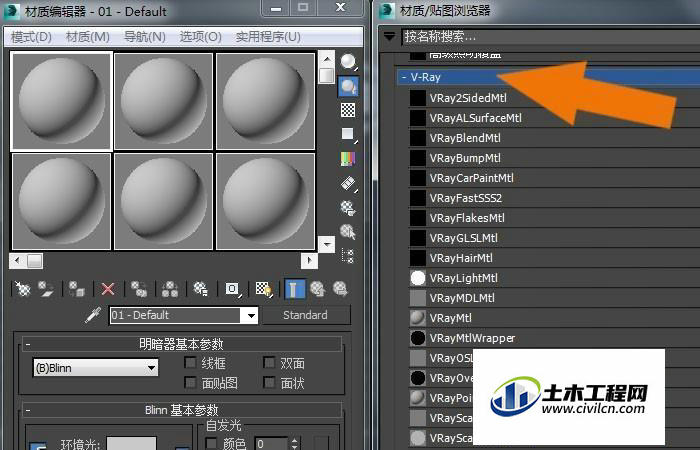Open the 实用程序(U) menu

pyautogui.click(x=268, y=37)
